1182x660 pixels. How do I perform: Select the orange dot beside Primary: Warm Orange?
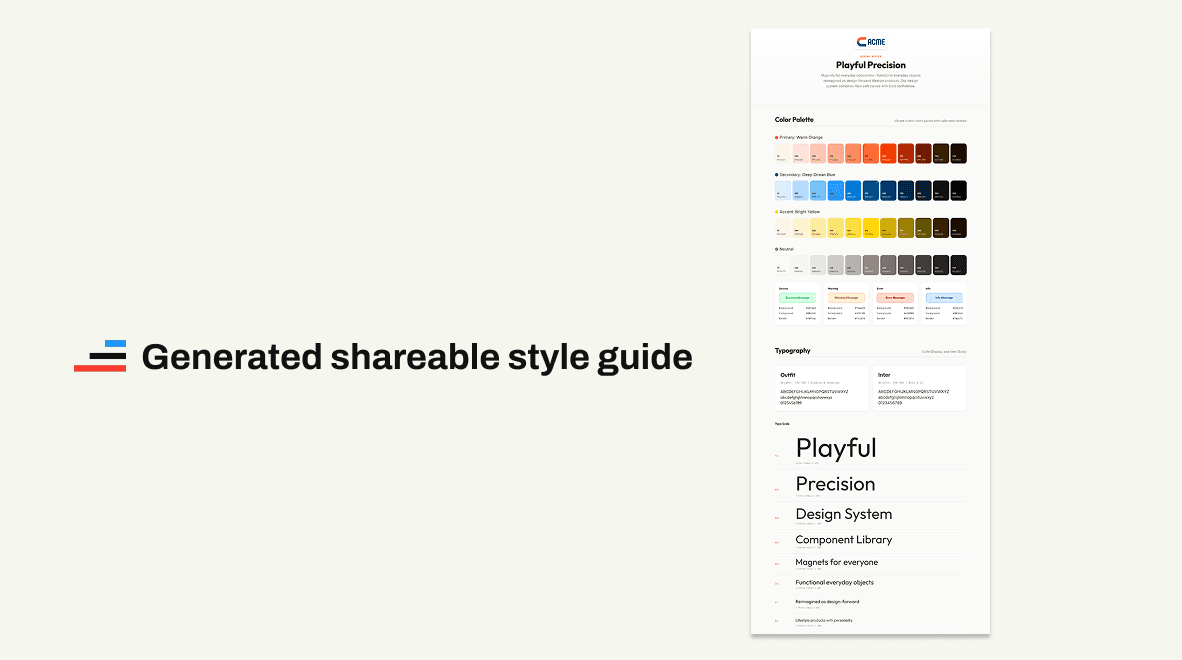point(777,139)
